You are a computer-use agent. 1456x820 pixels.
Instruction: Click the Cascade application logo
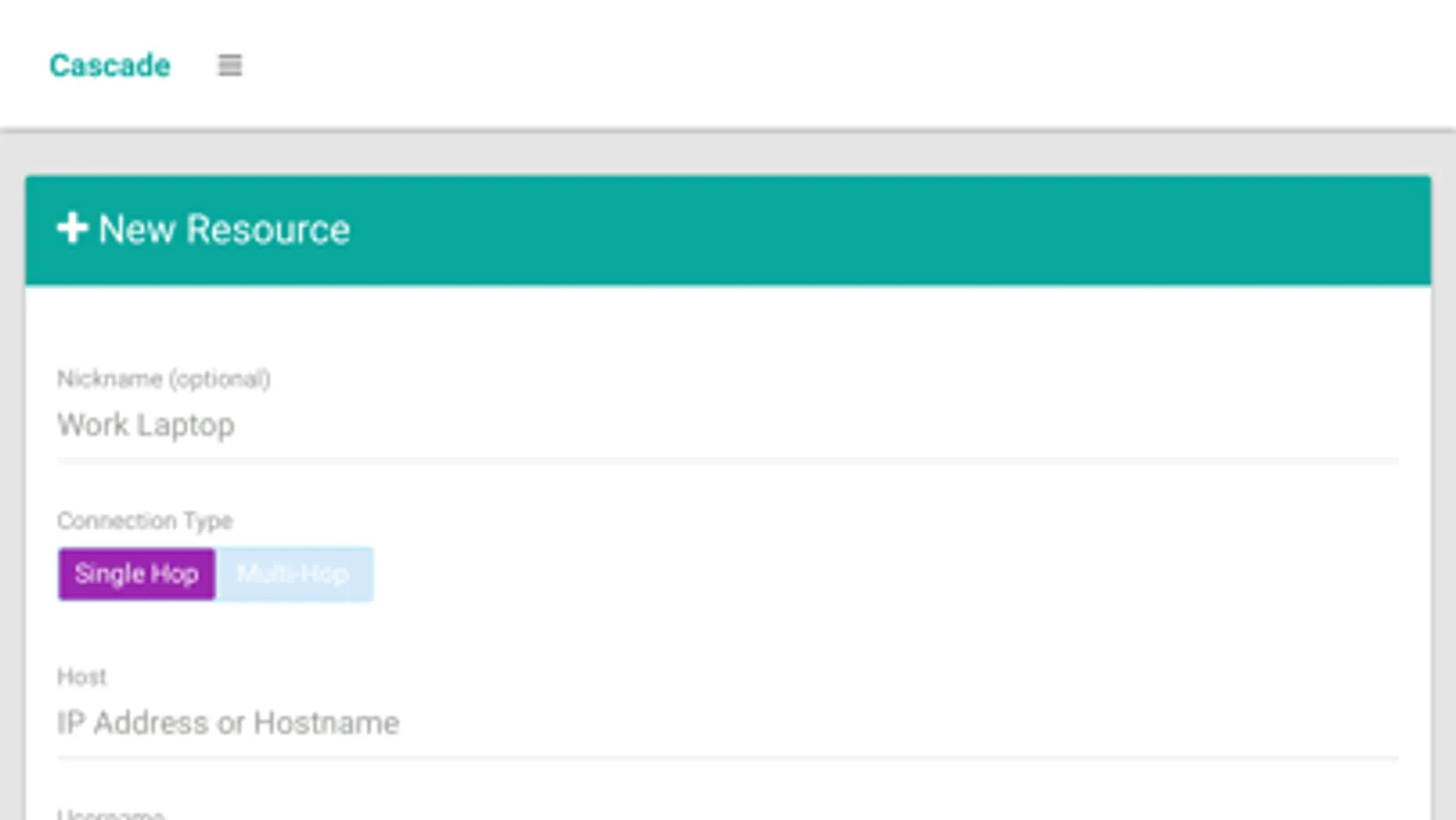click(109, 65)
